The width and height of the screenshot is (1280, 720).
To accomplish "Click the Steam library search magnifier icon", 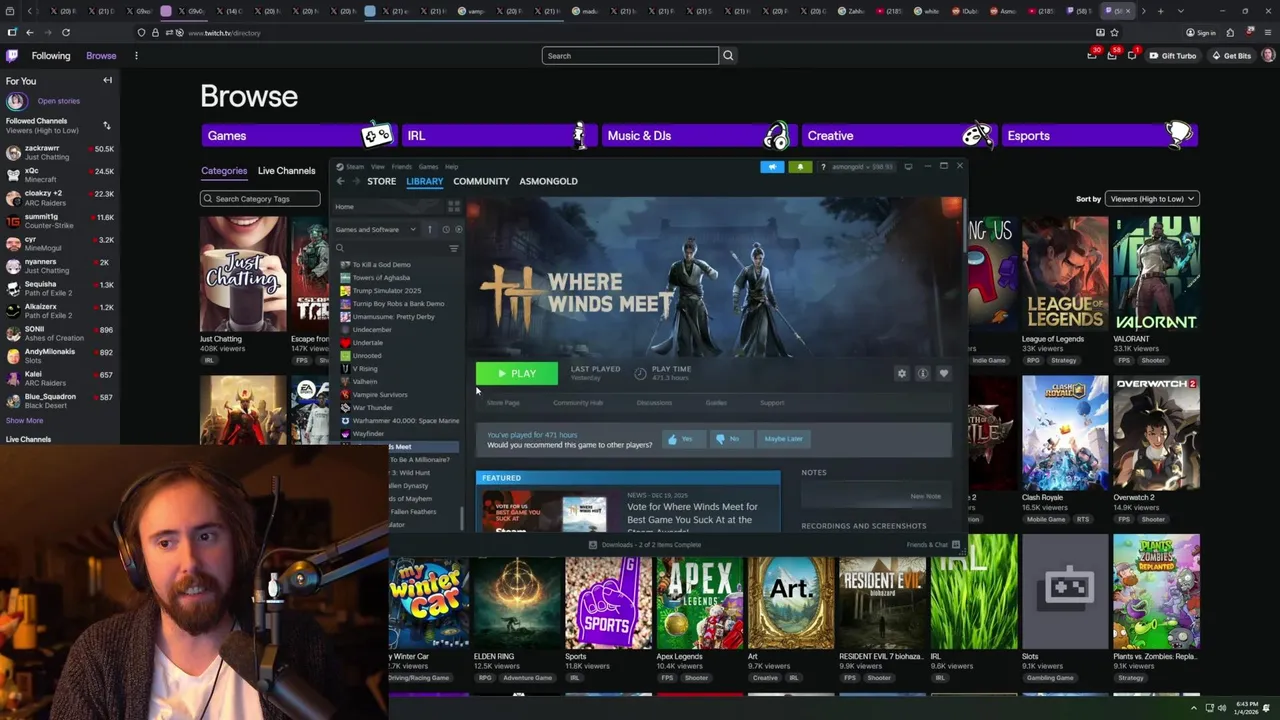I will point(340,248).
